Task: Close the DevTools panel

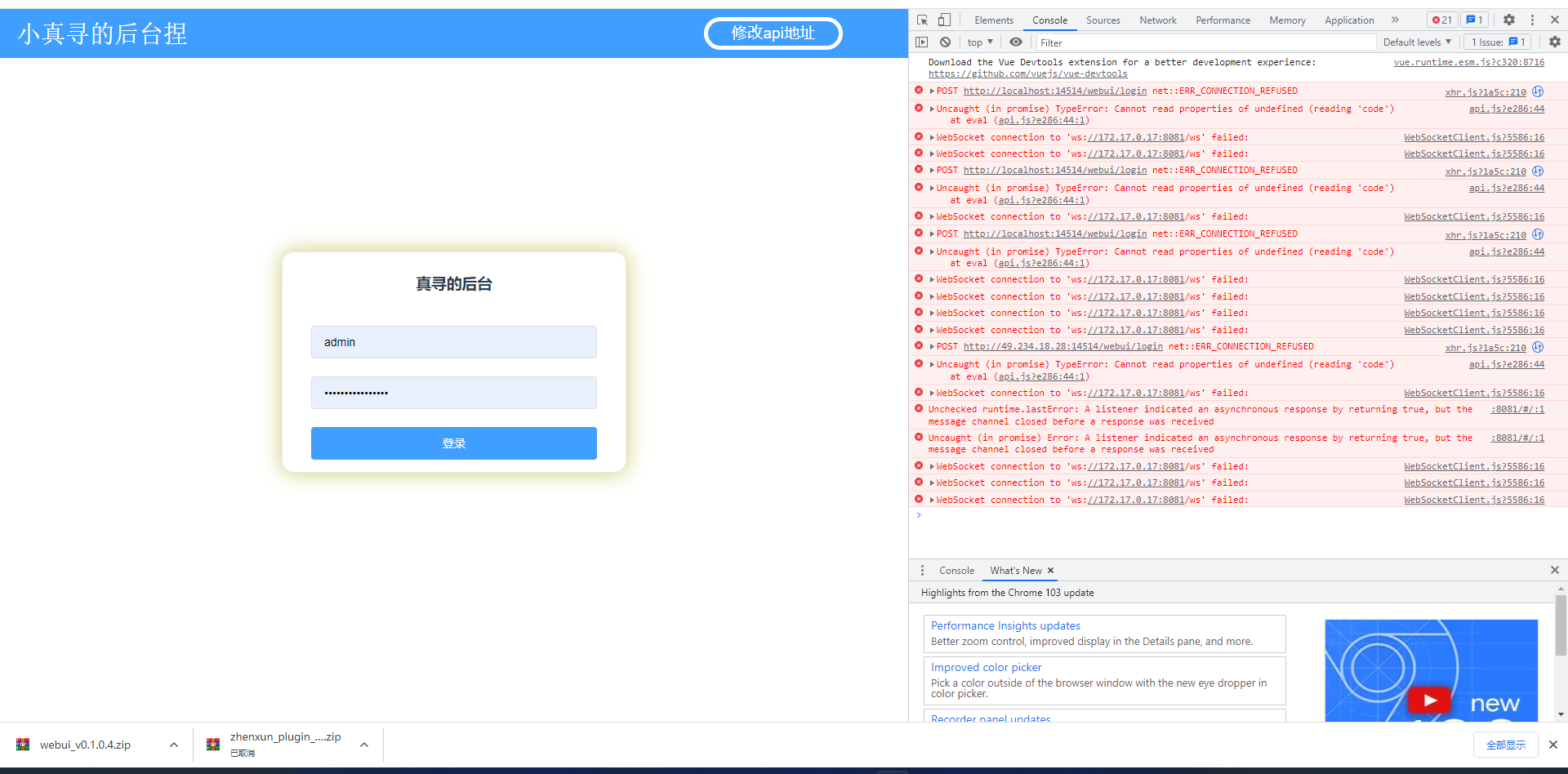Action: point(1555,20)
